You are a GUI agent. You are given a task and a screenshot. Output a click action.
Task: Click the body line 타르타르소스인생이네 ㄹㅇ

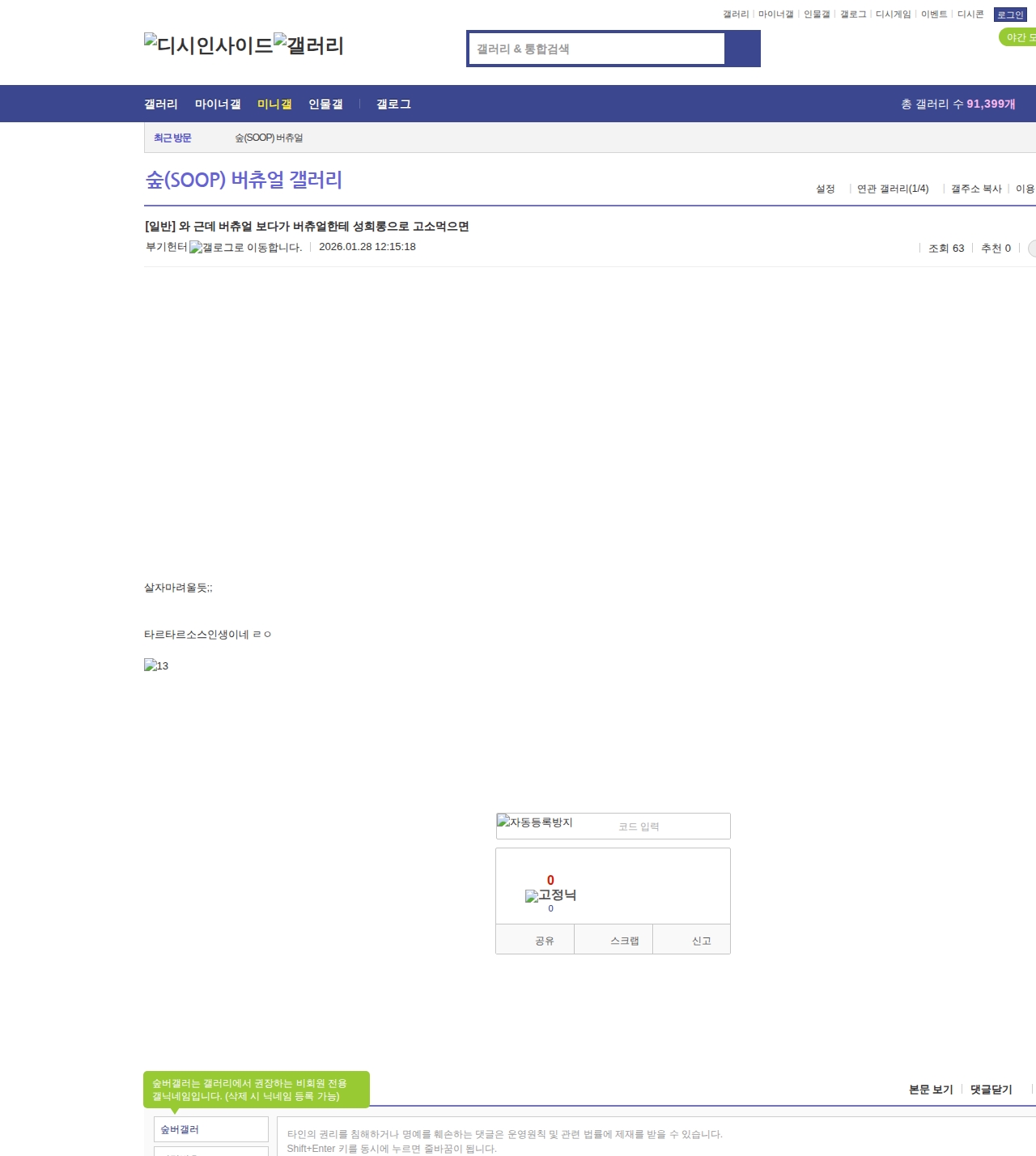coord(208,635)
